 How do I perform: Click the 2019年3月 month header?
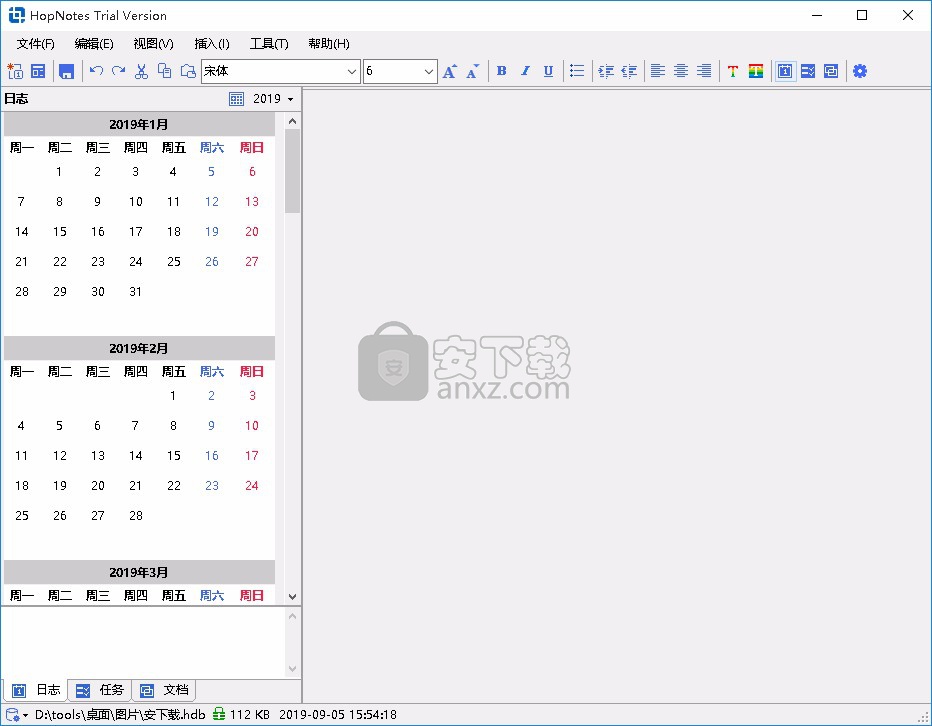click(x=139, y=573)
